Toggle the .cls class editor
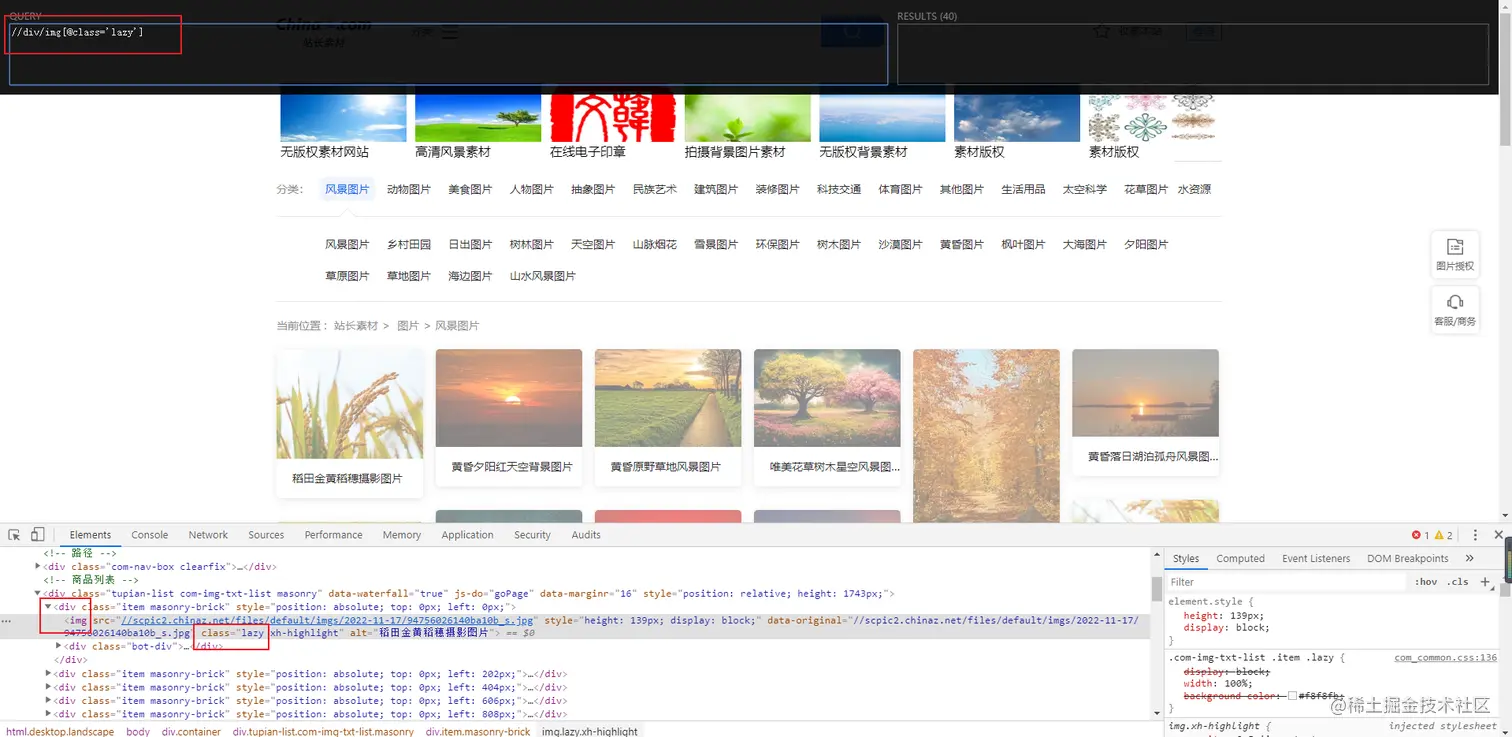Screen dimensions: 1512x737 coord(1459,581)
